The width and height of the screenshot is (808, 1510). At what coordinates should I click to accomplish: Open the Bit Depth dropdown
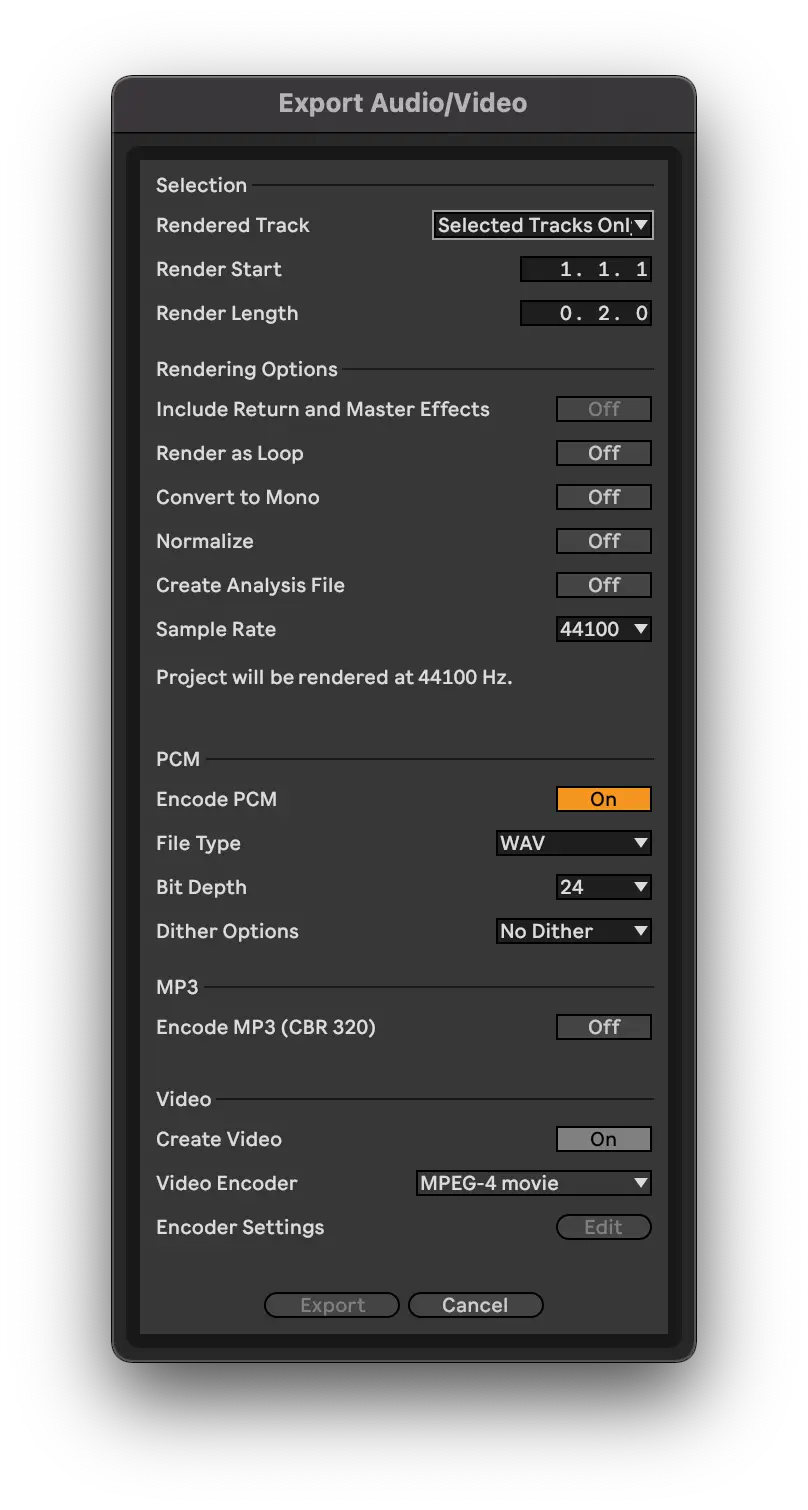(603, 887)
